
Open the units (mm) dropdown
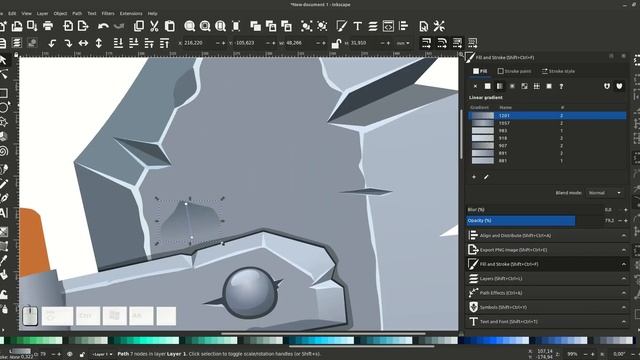pos(403,43)
